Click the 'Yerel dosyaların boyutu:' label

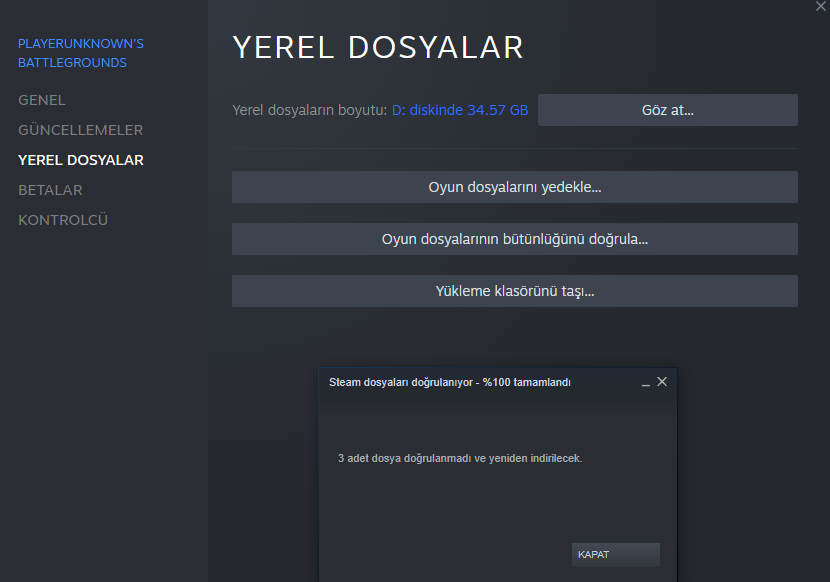[310, 110]
